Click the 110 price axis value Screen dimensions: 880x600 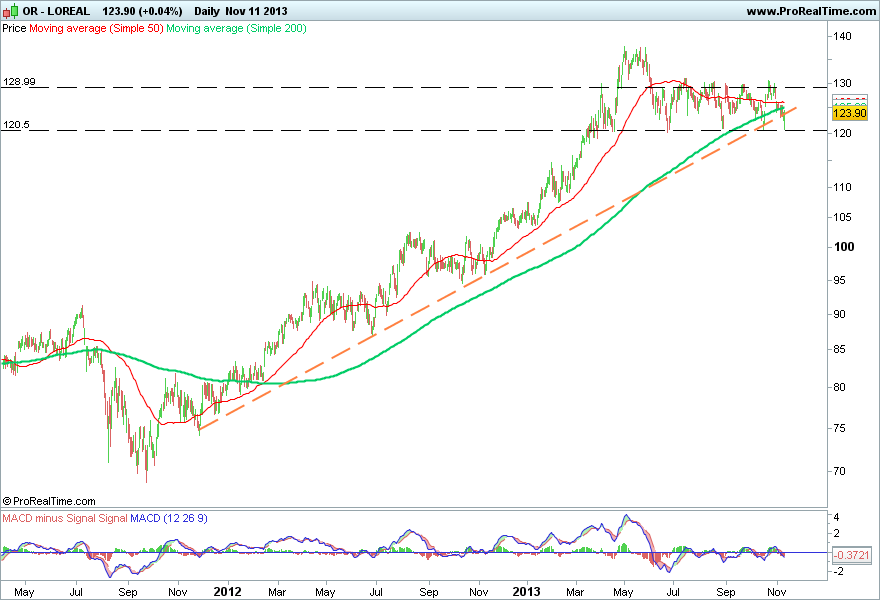[842, 187]
